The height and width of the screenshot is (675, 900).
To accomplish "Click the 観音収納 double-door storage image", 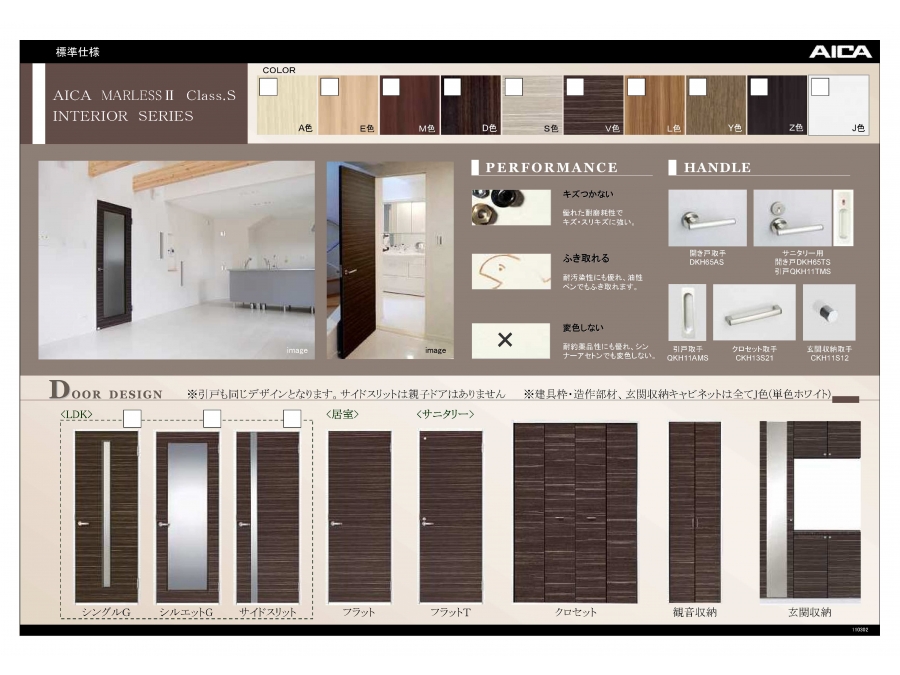I will (695, 513).
